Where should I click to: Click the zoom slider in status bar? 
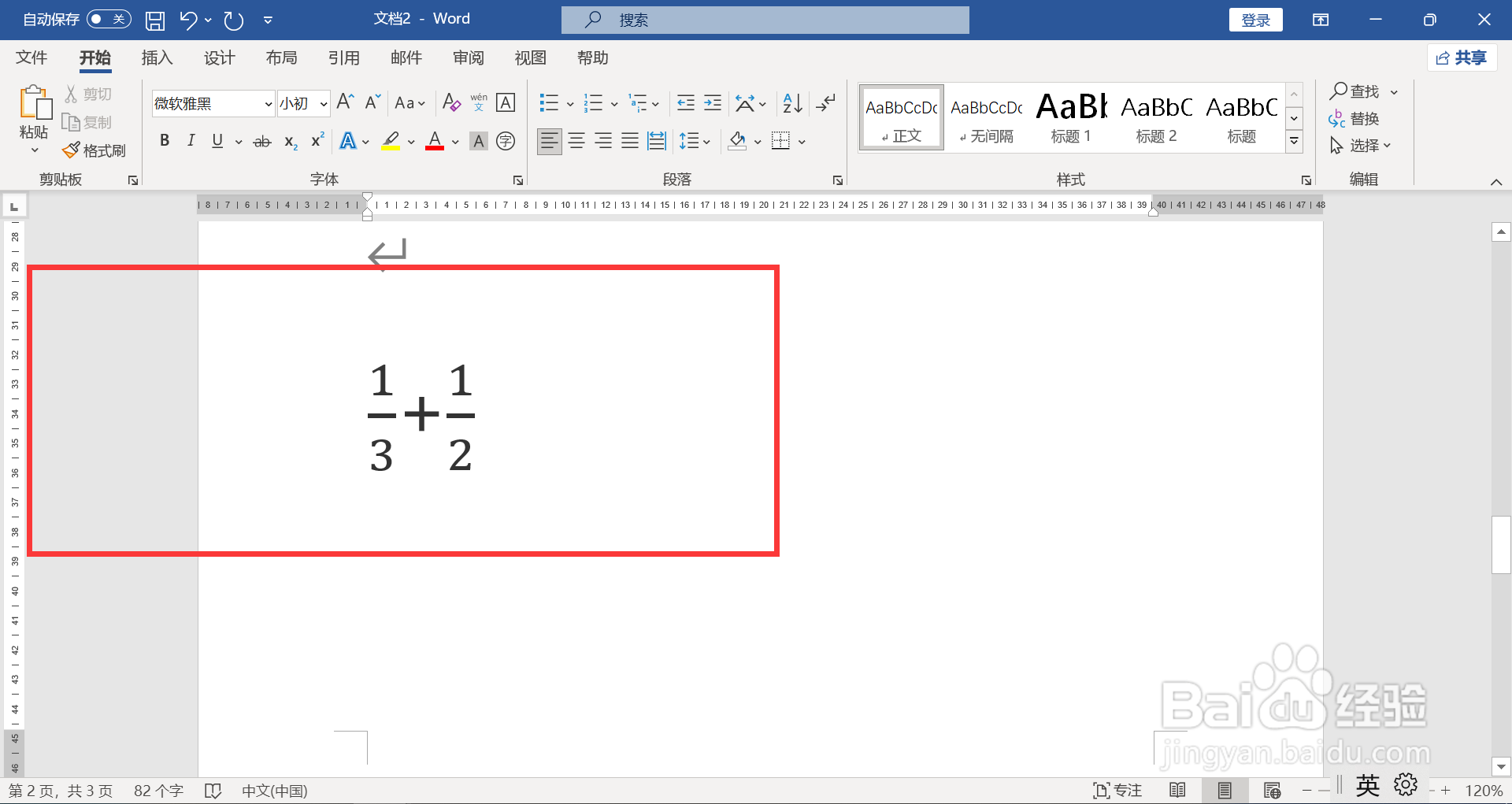(x=1376, y=790)
